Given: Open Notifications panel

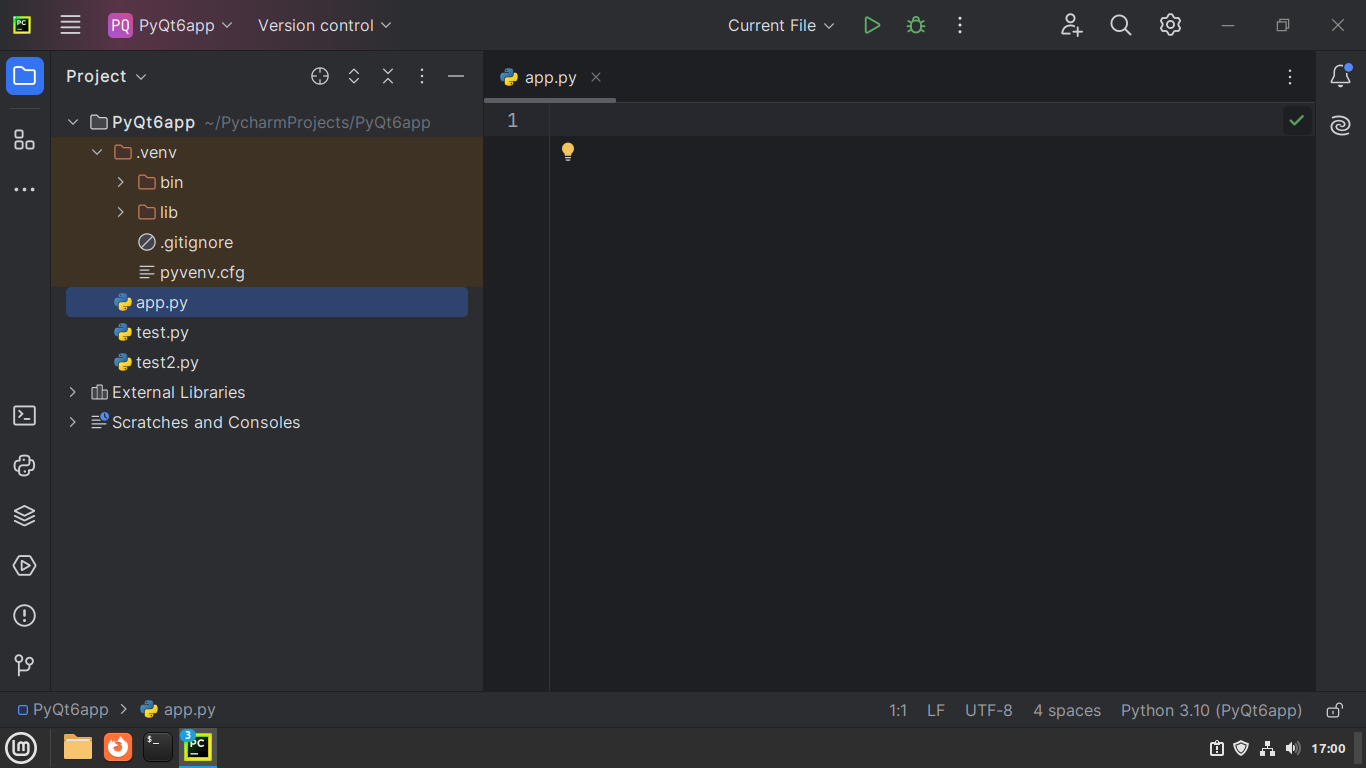Looking at the screenshot, I should [1341, 76].
